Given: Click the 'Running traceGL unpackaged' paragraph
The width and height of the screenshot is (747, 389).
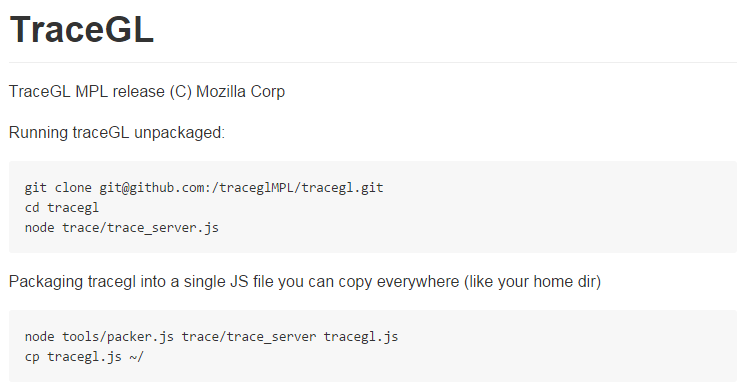Looking at the screenshot, I should click(x=117, y=132).
